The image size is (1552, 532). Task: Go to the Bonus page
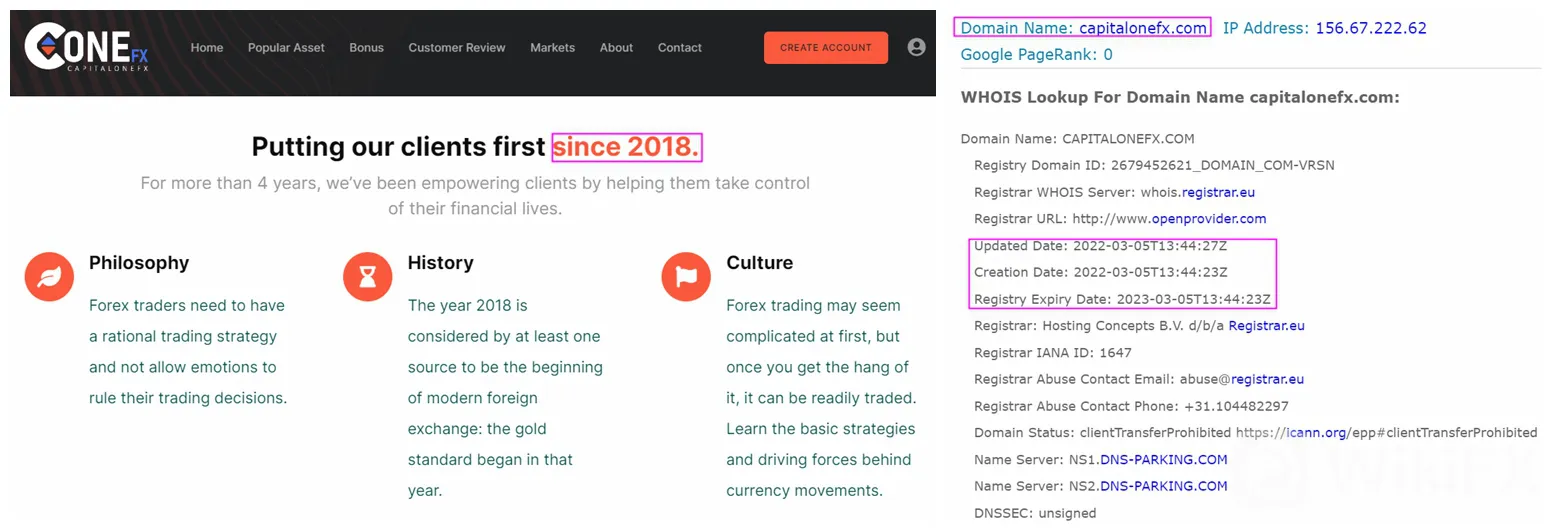(x=366, y=47)
